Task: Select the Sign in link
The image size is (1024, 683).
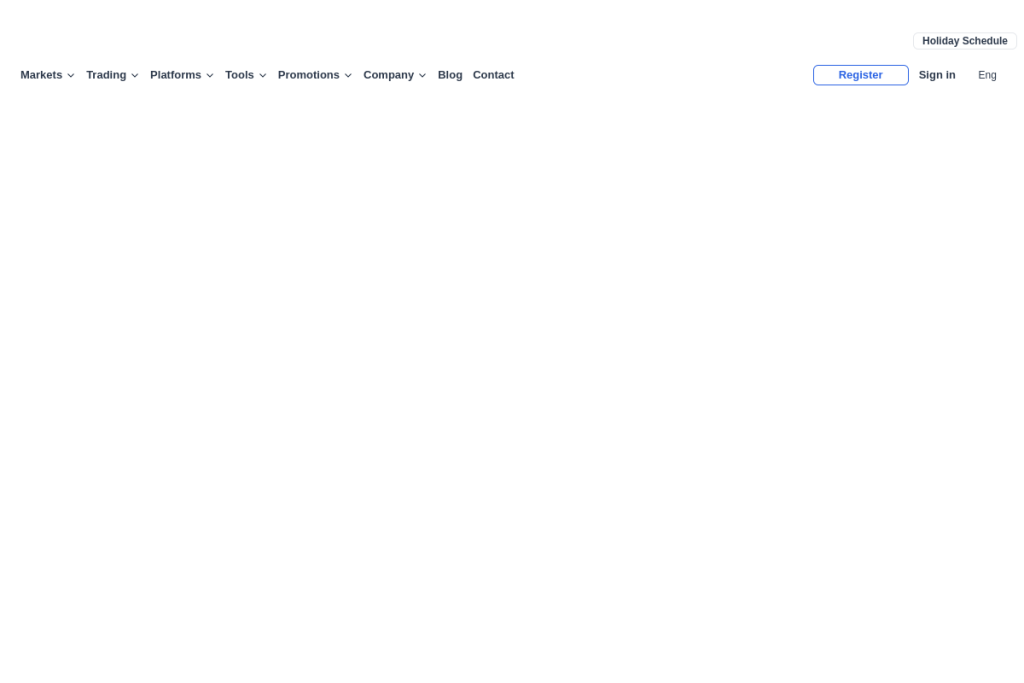Action: pyautogui.click(x=936, y=75)
